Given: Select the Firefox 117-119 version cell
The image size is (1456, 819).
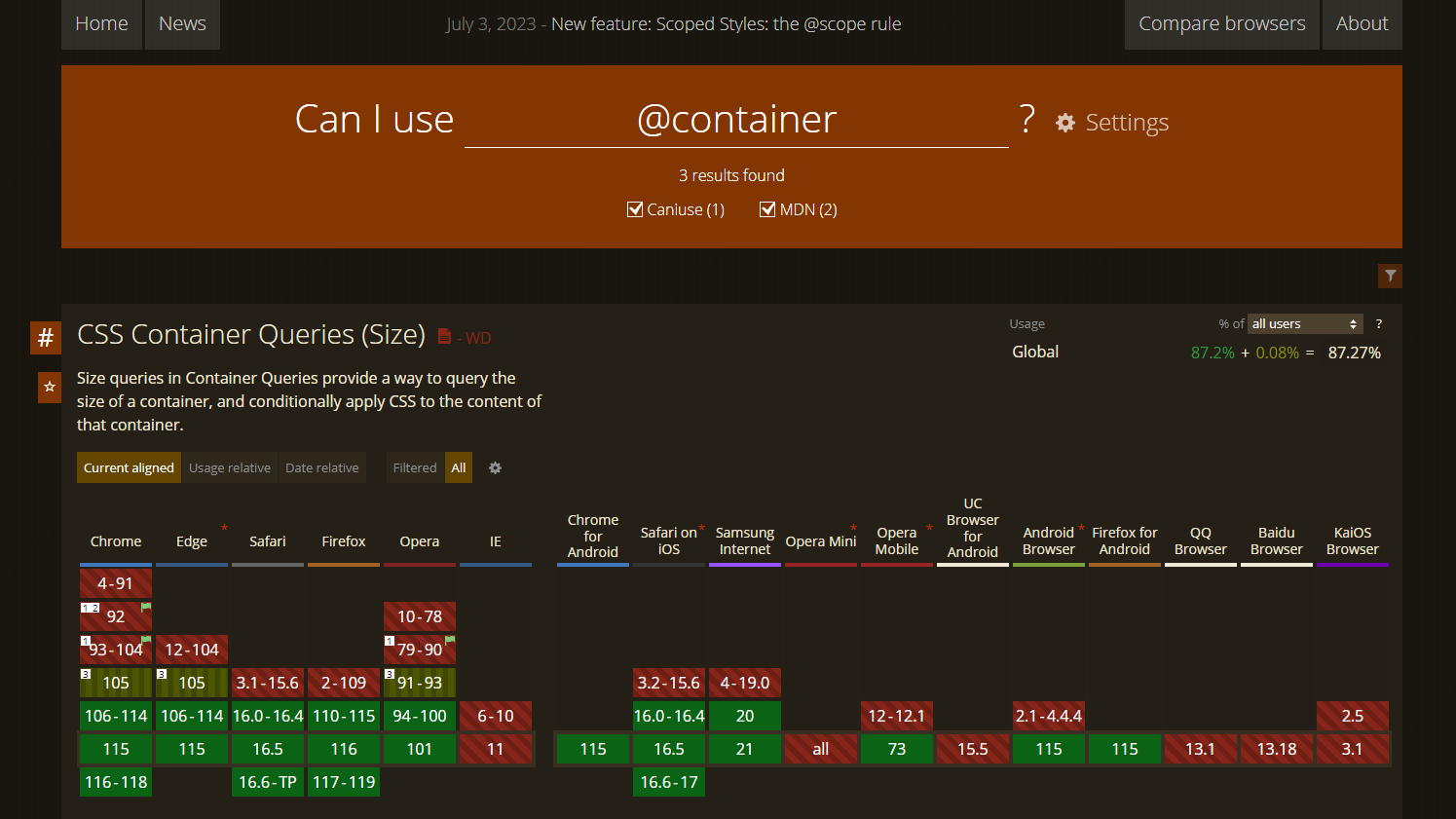Looking at the screenshot, I should pos(344,782).
